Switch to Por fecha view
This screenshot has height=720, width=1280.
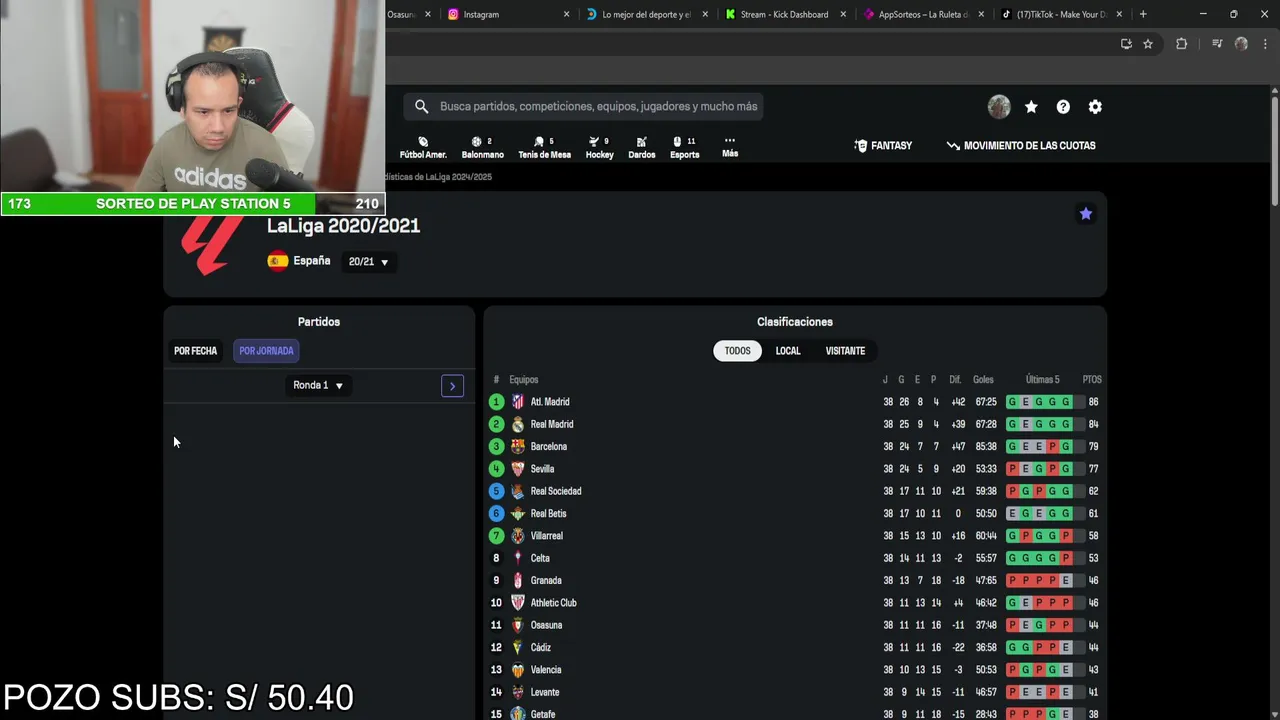195,351
